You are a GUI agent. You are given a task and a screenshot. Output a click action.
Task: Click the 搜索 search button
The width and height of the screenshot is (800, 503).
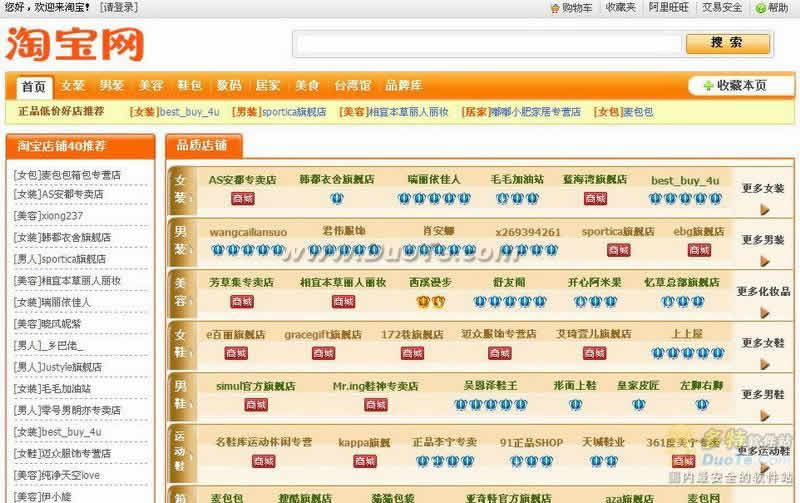[728, 43]
